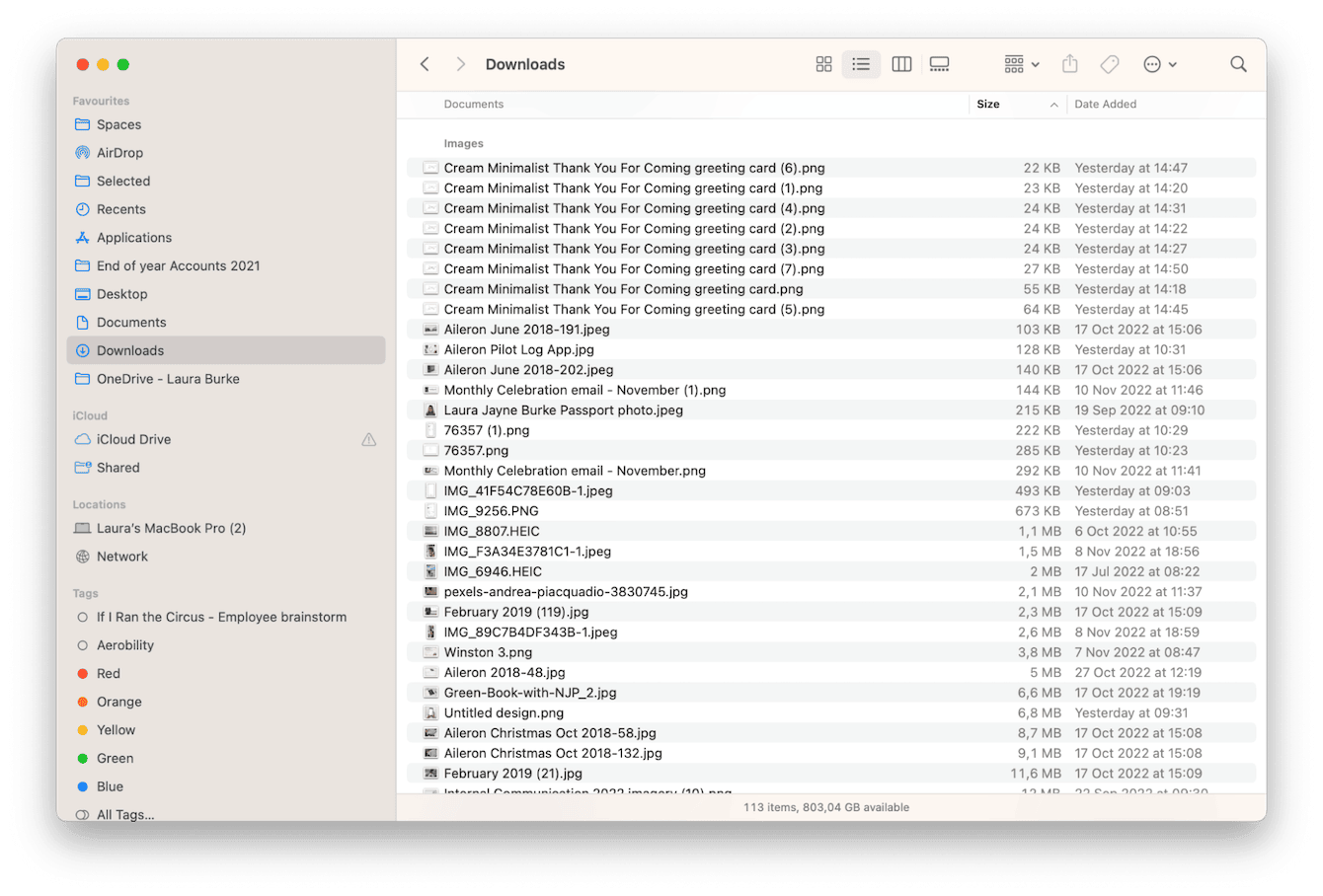Click the Tags icon in the toolbar

(1109, 63)
